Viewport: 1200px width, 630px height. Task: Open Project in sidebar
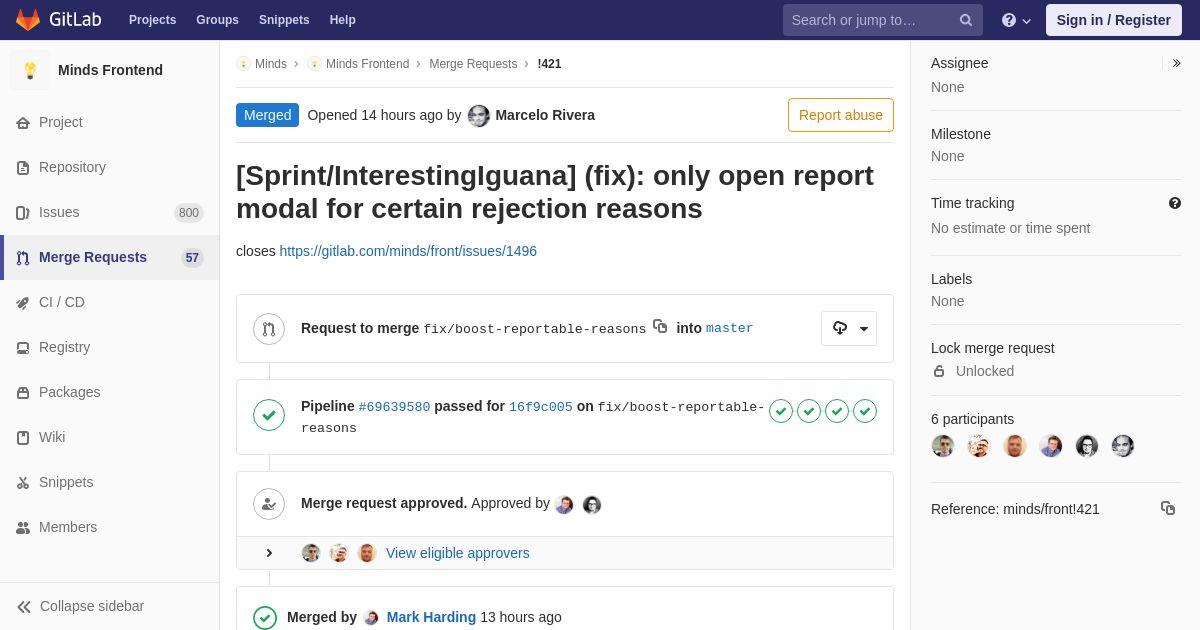[110, 122]
